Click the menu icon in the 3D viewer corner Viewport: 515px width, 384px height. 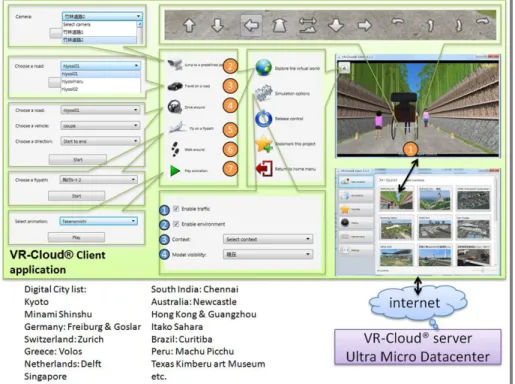pos(344,68)
